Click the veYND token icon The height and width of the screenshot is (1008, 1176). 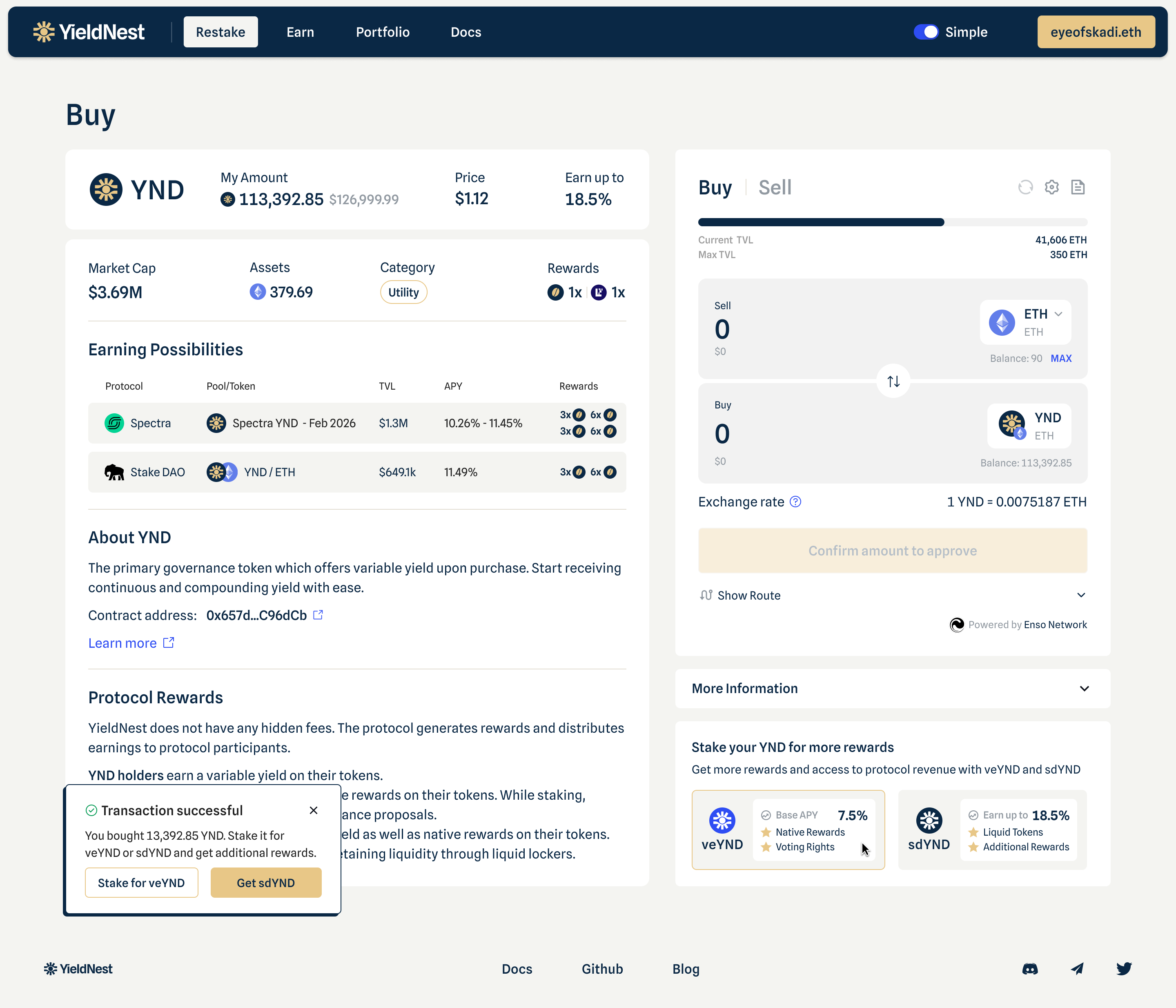[722, 820]
